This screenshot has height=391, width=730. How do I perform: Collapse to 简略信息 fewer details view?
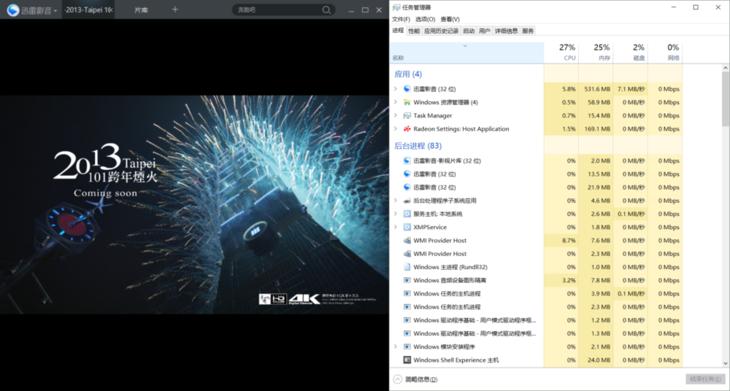coord(416,379)
